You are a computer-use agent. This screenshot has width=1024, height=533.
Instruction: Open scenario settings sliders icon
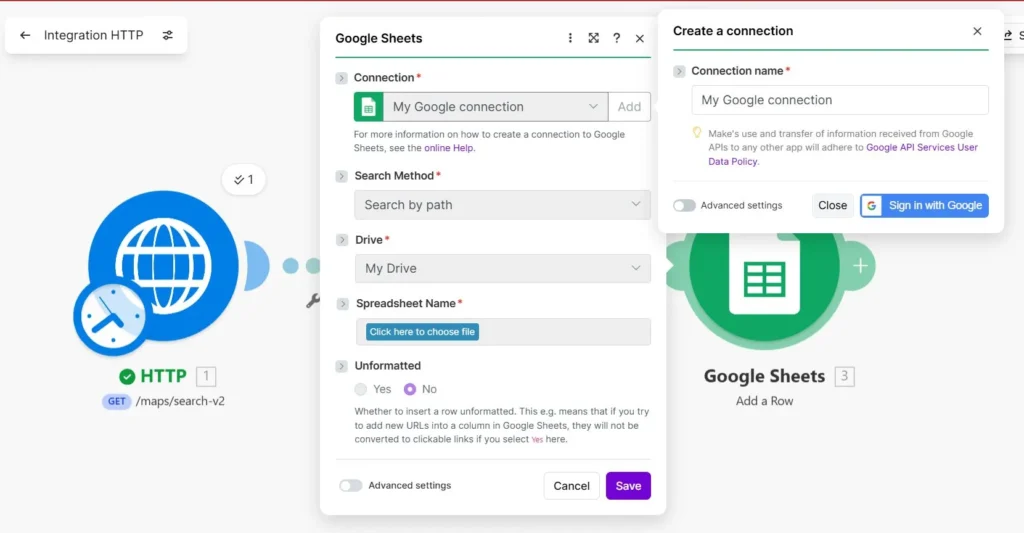(168, 35)
